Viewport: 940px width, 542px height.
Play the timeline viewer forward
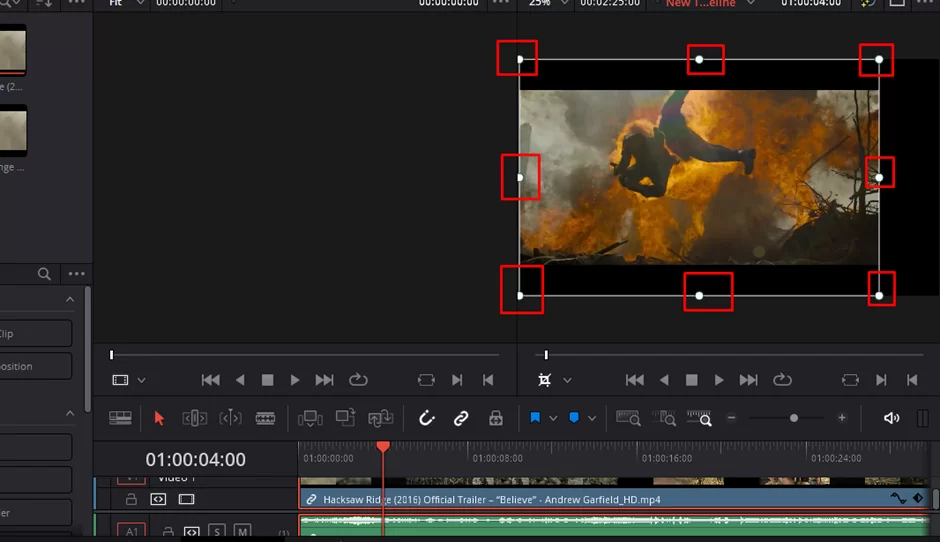[x=719, y=380]
